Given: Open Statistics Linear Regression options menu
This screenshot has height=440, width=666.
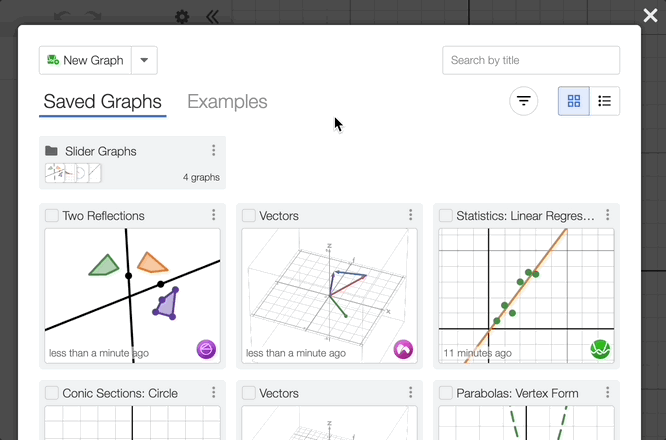Looking at the screenshot, I should tap(607, 215).
